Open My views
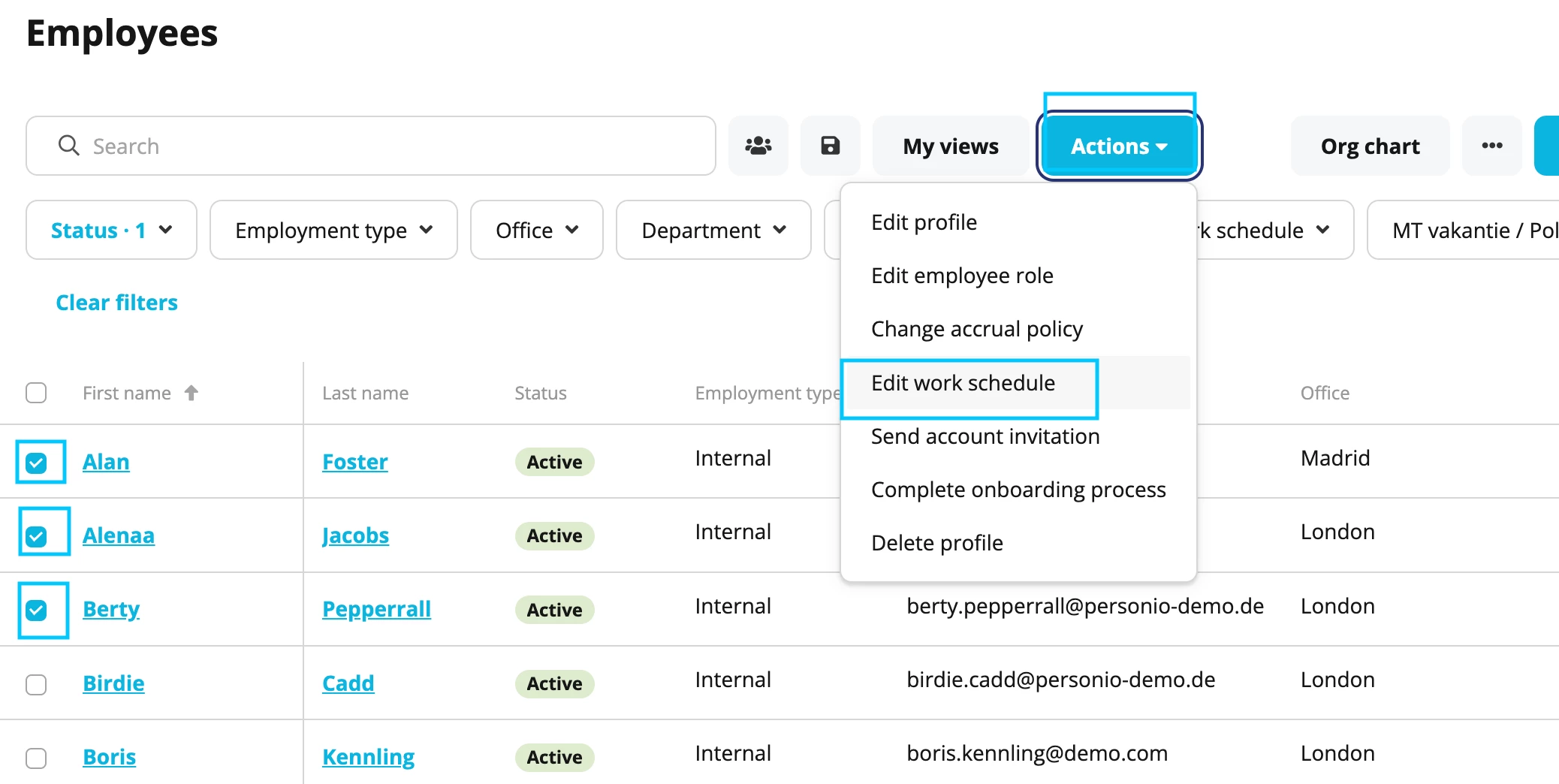Image resolution: width=1559 pixels, height=784 pixels. tap(951, 146)
